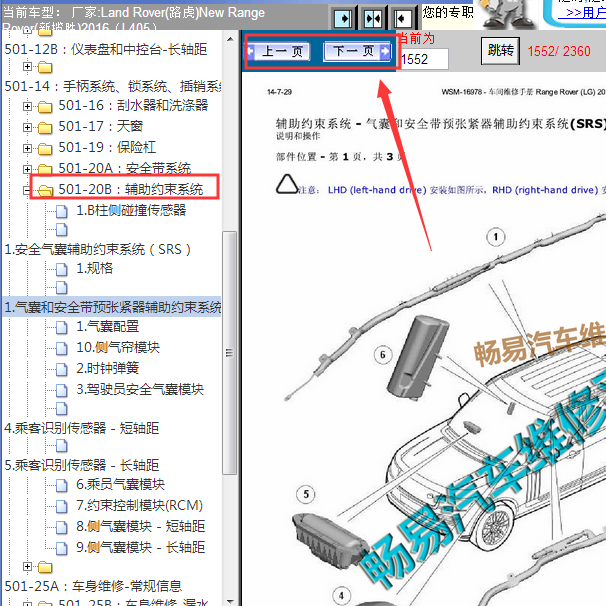Click callout number 6 on diagram
Viewport: 606px width, 606px height.
click(x=383, y=354)
